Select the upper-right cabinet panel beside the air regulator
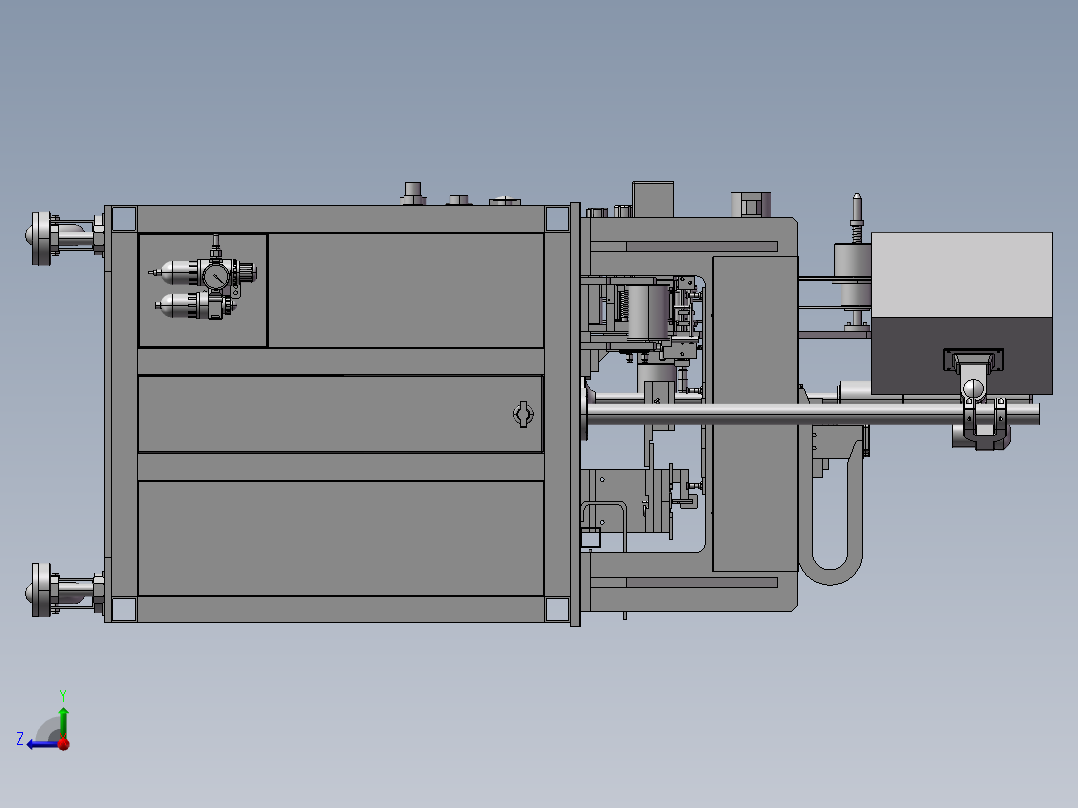 (x=406, y=290)
